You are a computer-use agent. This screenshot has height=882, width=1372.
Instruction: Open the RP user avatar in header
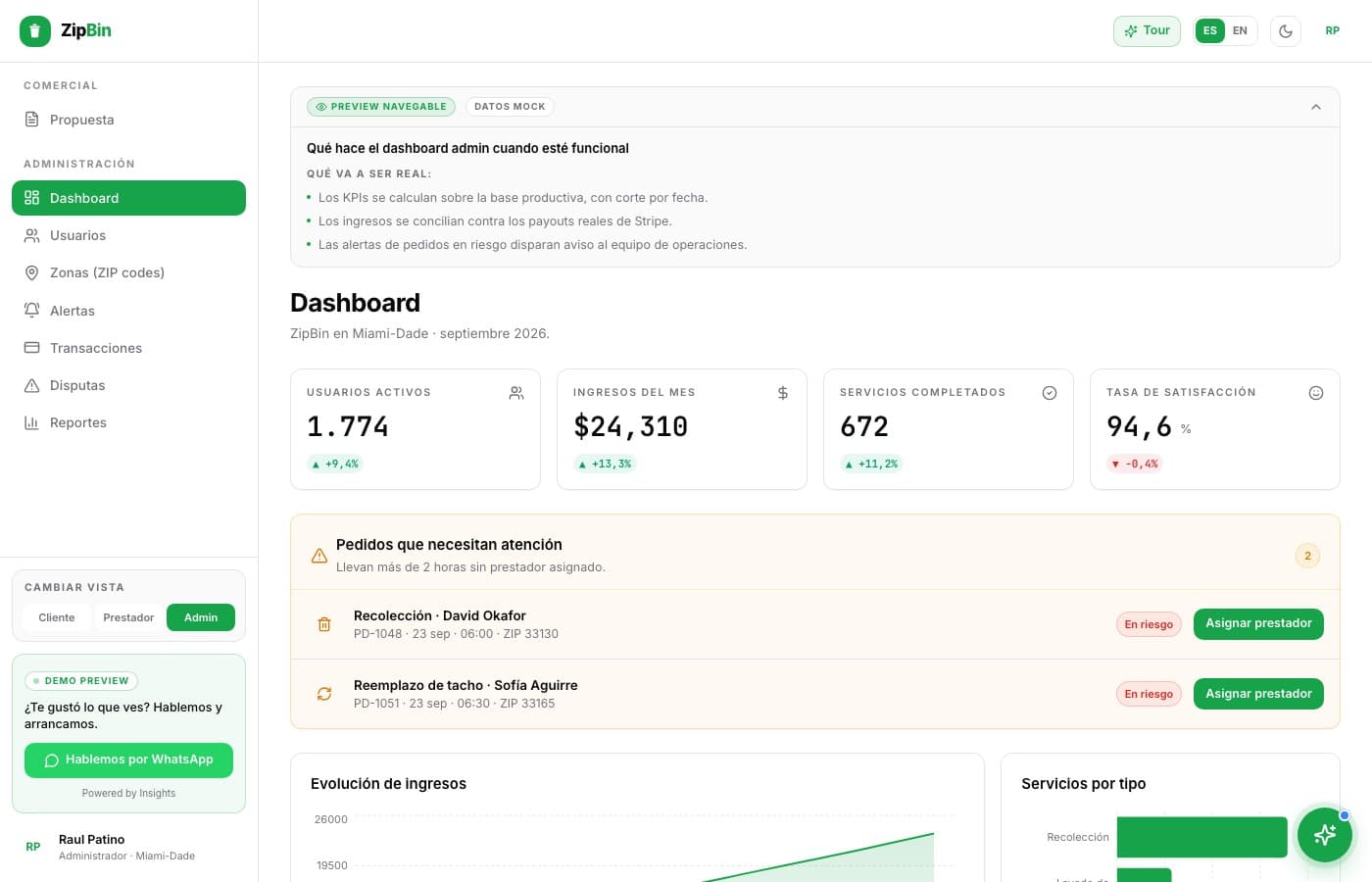pos(1333,31)
